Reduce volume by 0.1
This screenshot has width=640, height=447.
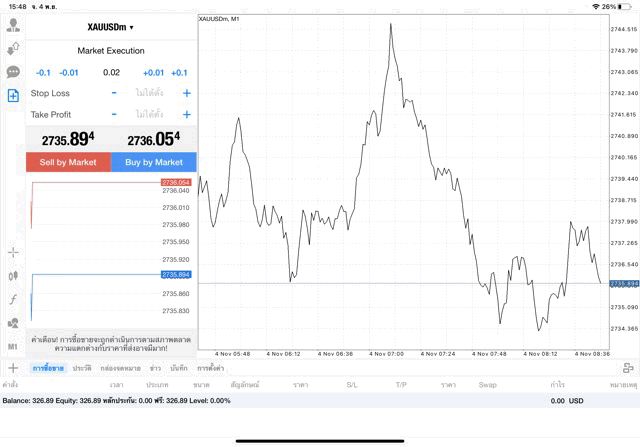(43, 72)
